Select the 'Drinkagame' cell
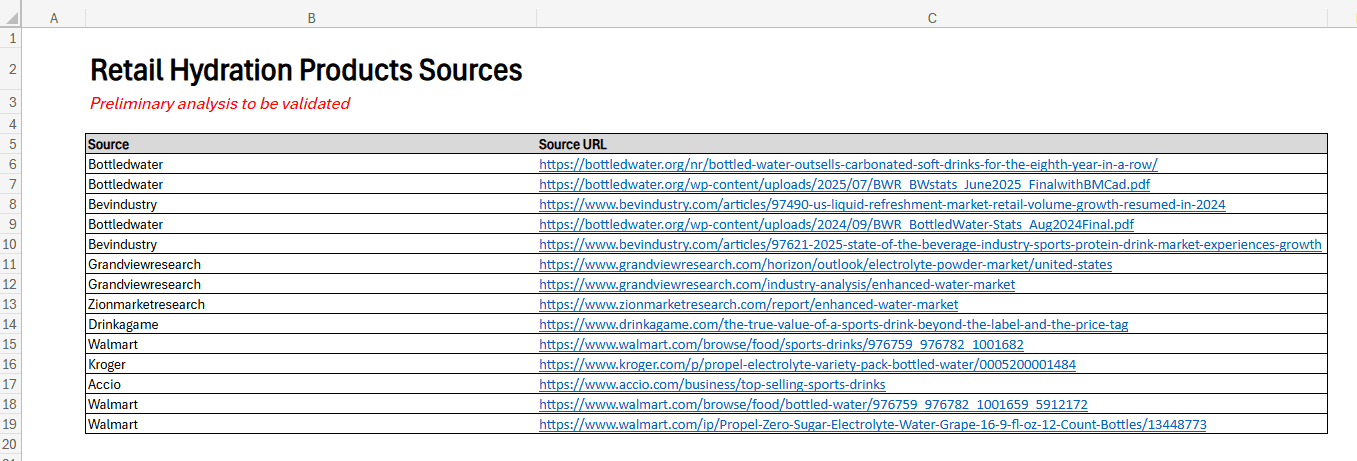Image resolution: width=1357 pixels, height=461 pixels. coord(311,324)
